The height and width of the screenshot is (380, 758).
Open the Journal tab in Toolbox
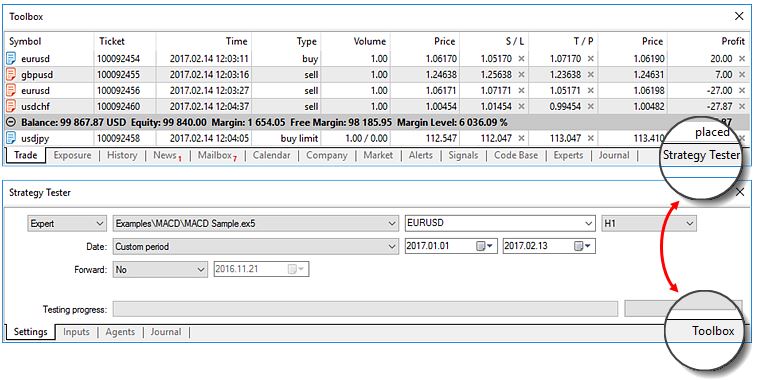click(x=614, y=155)
